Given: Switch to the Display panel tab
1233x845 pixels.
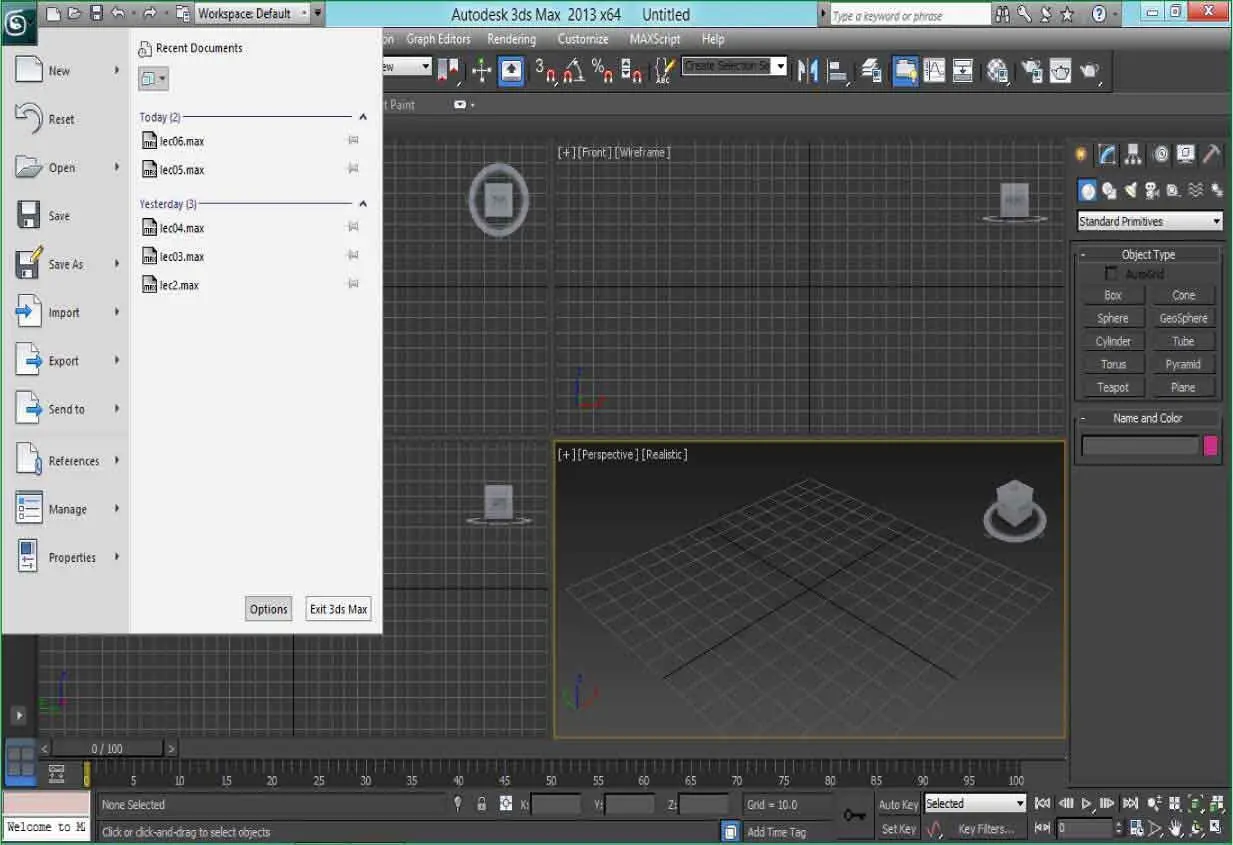Looking at the screenshot, I should tap(1186, 154).
